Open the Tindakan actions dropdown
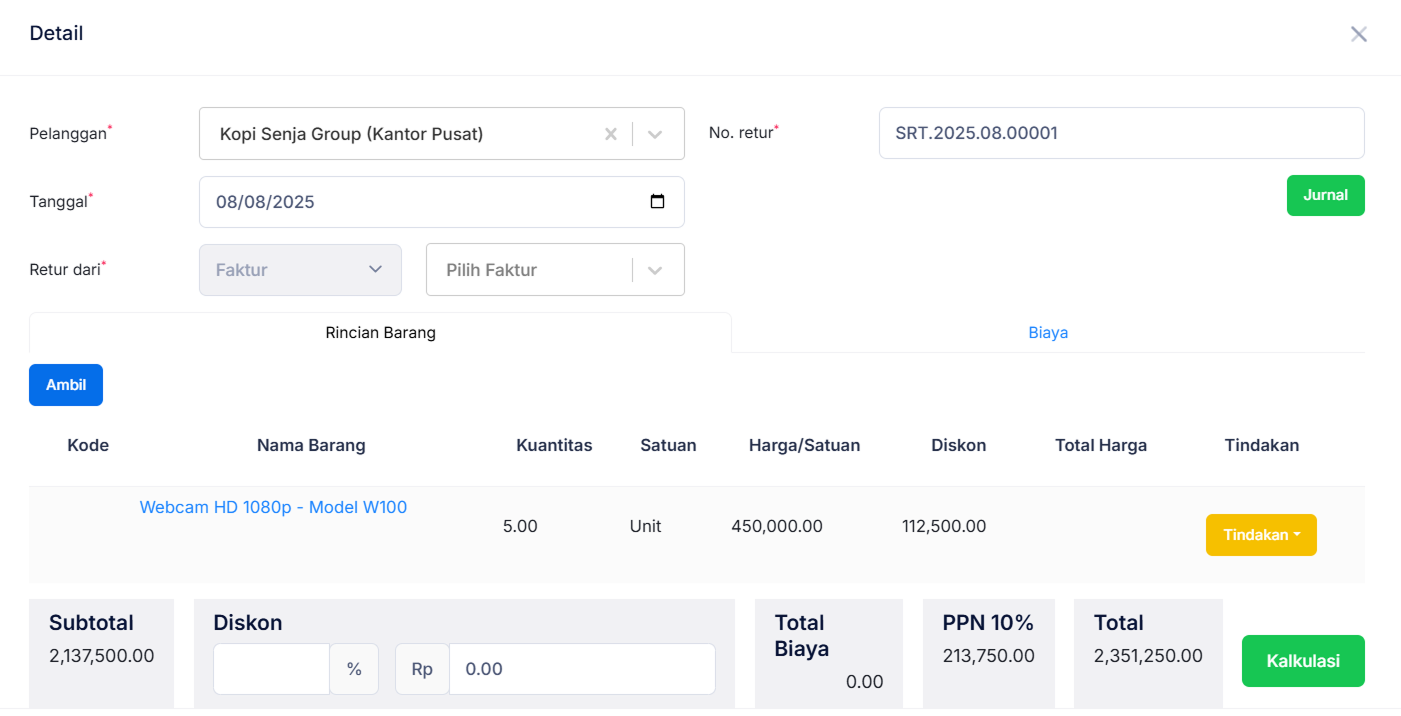Viewport: 1401px width, 716px height. 1261,534
